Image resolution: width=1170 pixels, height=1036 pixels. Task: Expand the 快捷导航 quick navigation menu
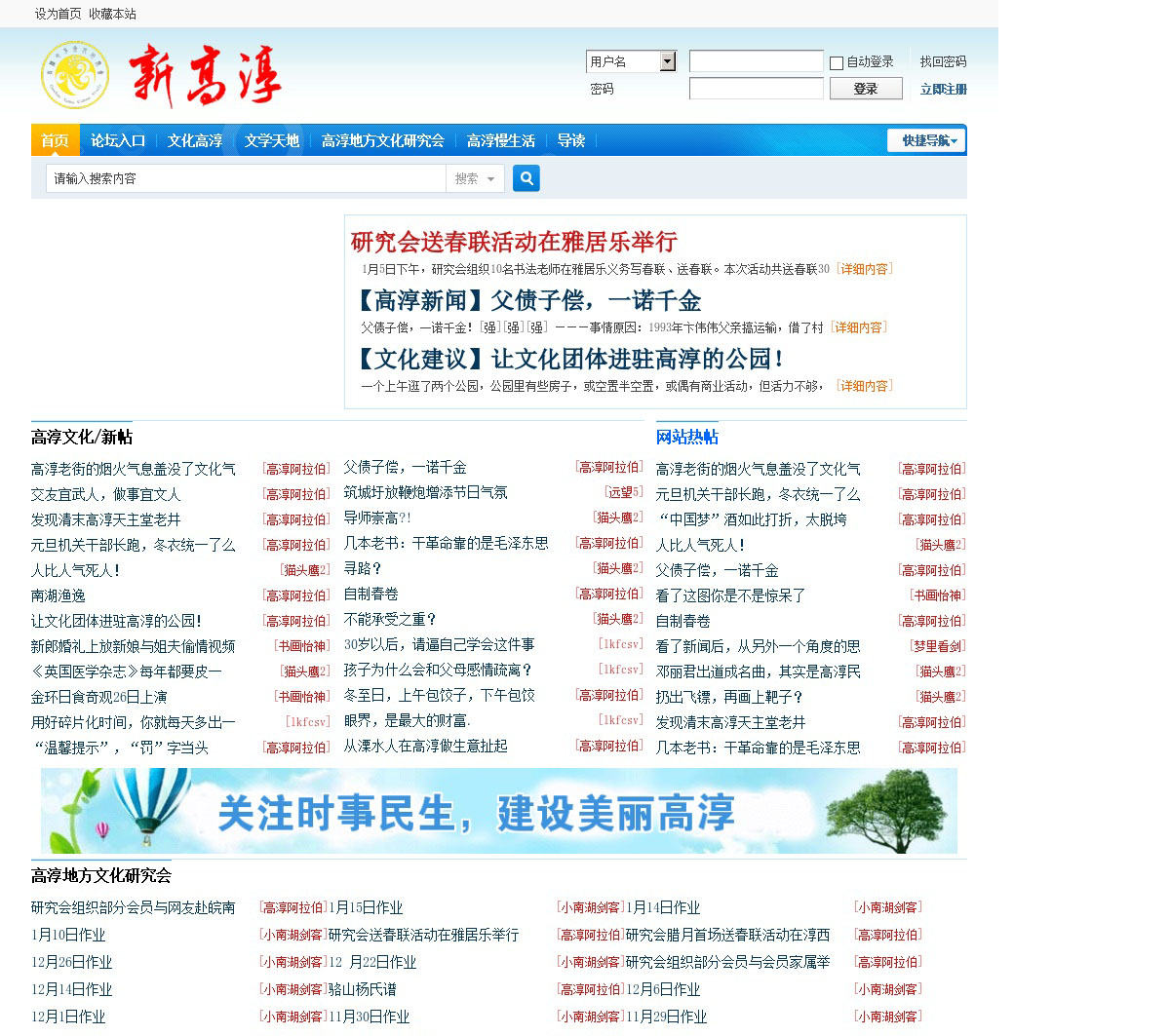click(x=926, y=140)
